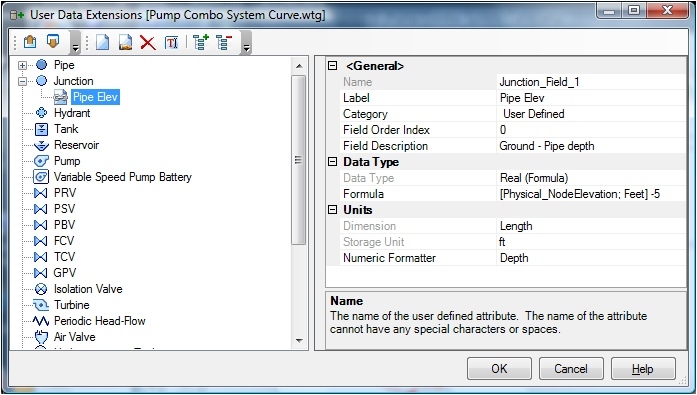Click the Cancel button
Screen dimensions: 697x395
(571, 368)
